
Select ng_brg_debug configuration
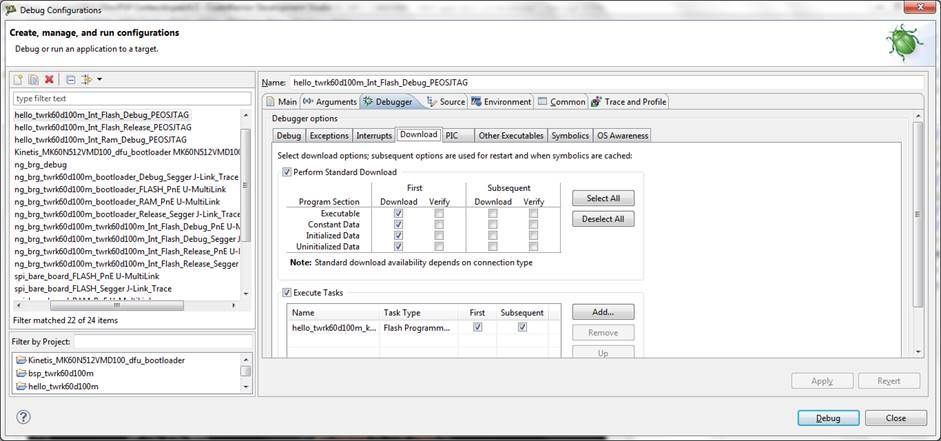click(x=40, y=164)
